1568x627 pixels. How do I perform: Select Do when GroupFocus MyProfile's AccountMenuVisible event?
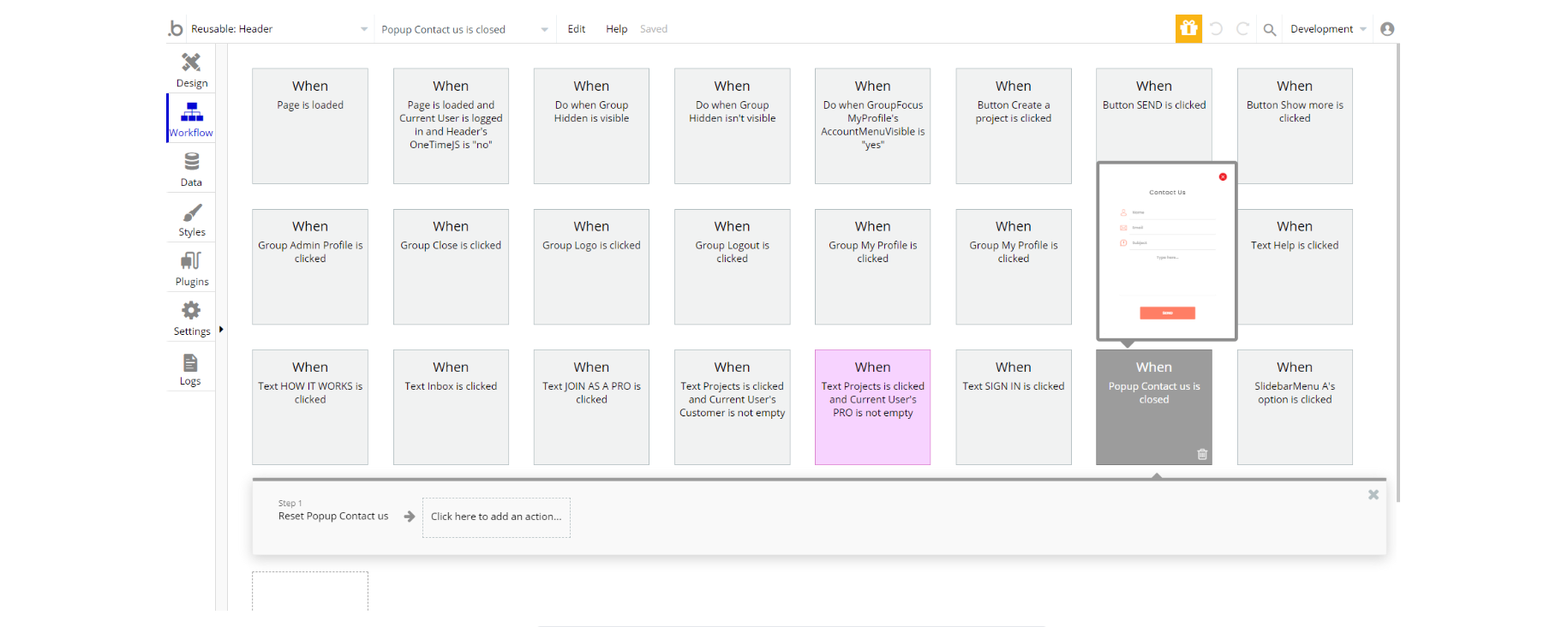[872, 126]
